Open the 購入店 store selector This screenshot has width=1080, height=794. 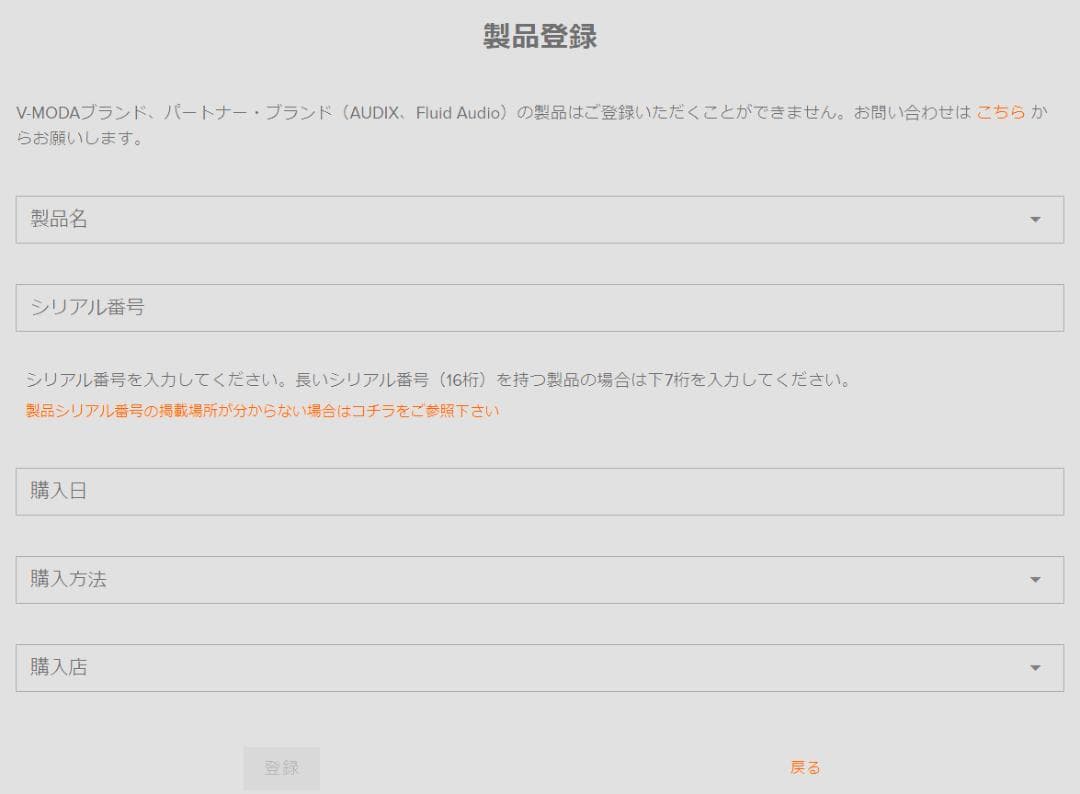[x=520, y=668]
